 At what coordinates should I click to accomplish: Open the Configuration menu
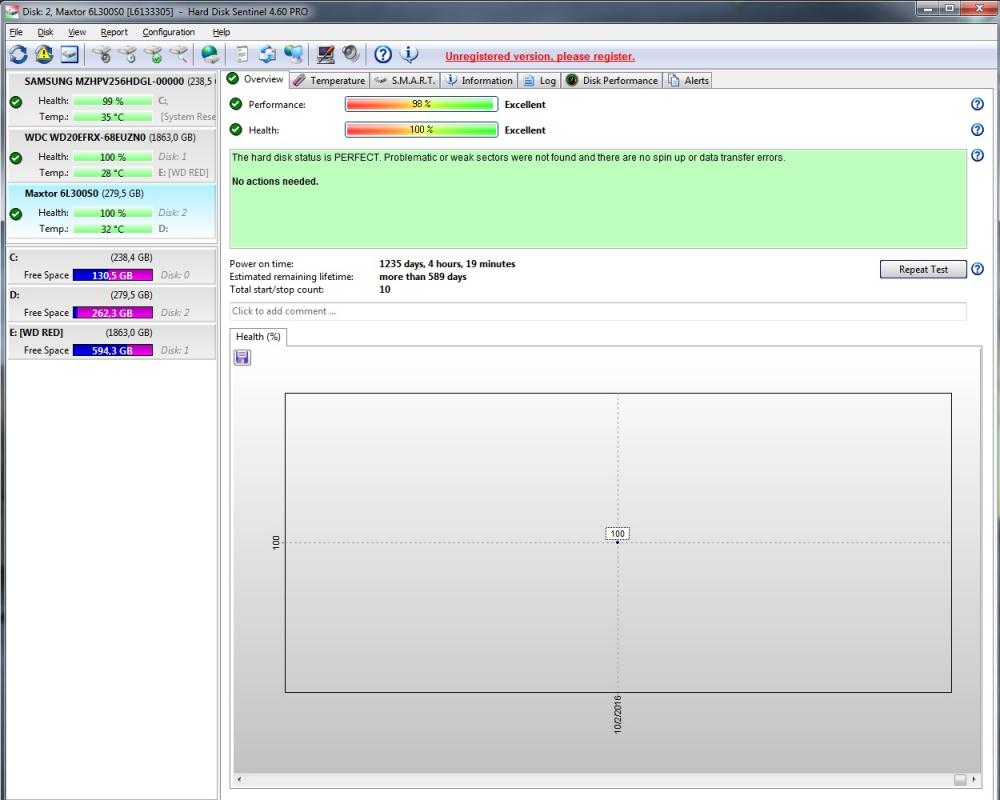pos(168,32)
